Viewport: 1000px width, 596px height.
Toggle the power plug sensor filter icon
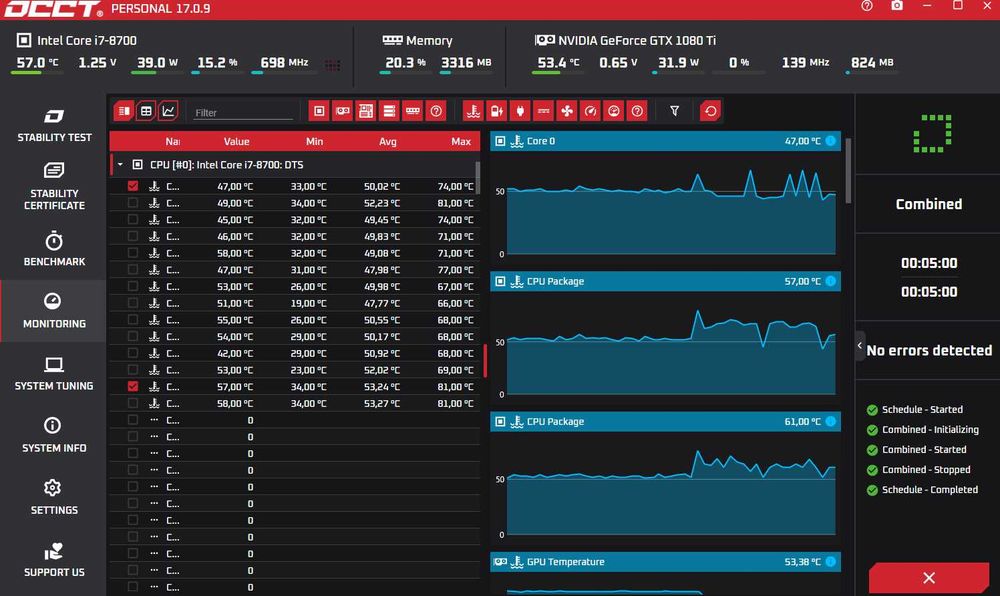(x=520, y=111)
